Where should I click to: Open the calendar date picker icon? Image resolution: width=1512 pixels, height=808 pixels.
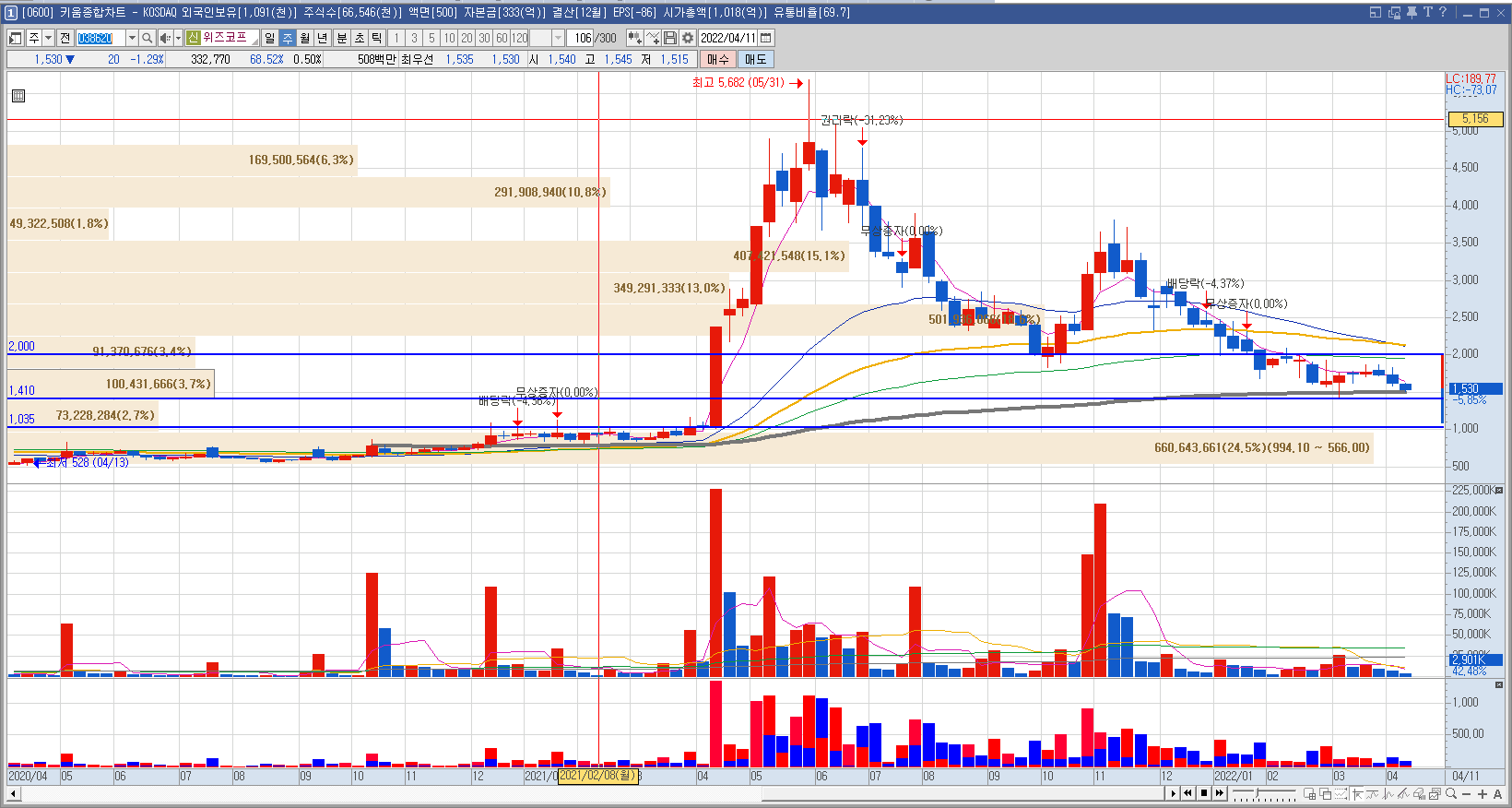coord(766,38)
